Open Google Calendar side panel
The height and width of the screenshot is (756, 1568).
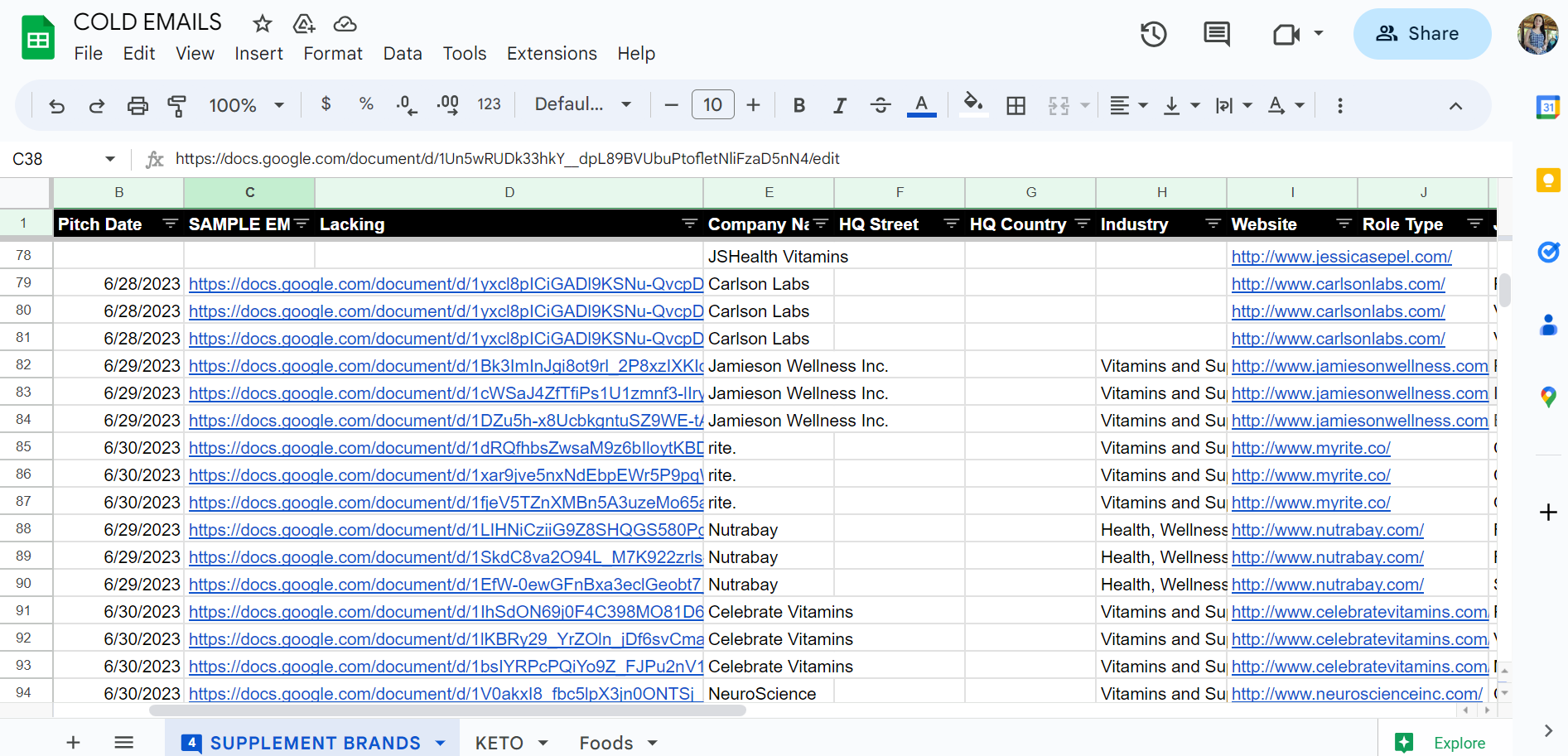click(1548, 107)
